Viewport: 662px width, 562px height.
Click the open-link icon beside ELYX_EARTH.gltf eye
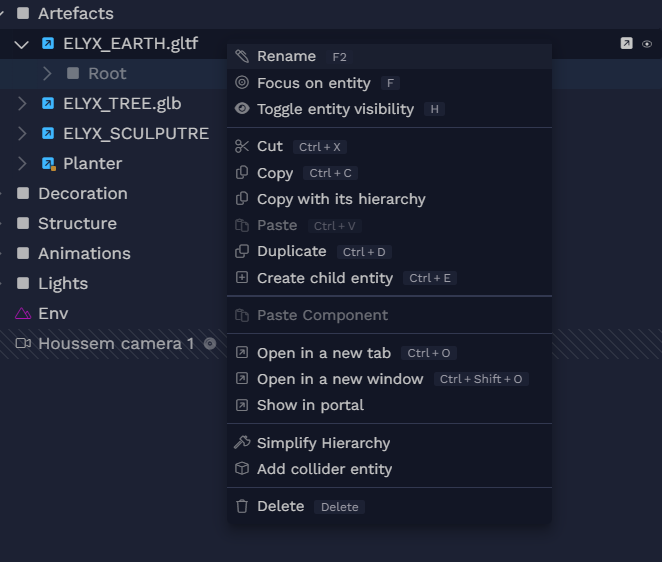click(627, 43)
